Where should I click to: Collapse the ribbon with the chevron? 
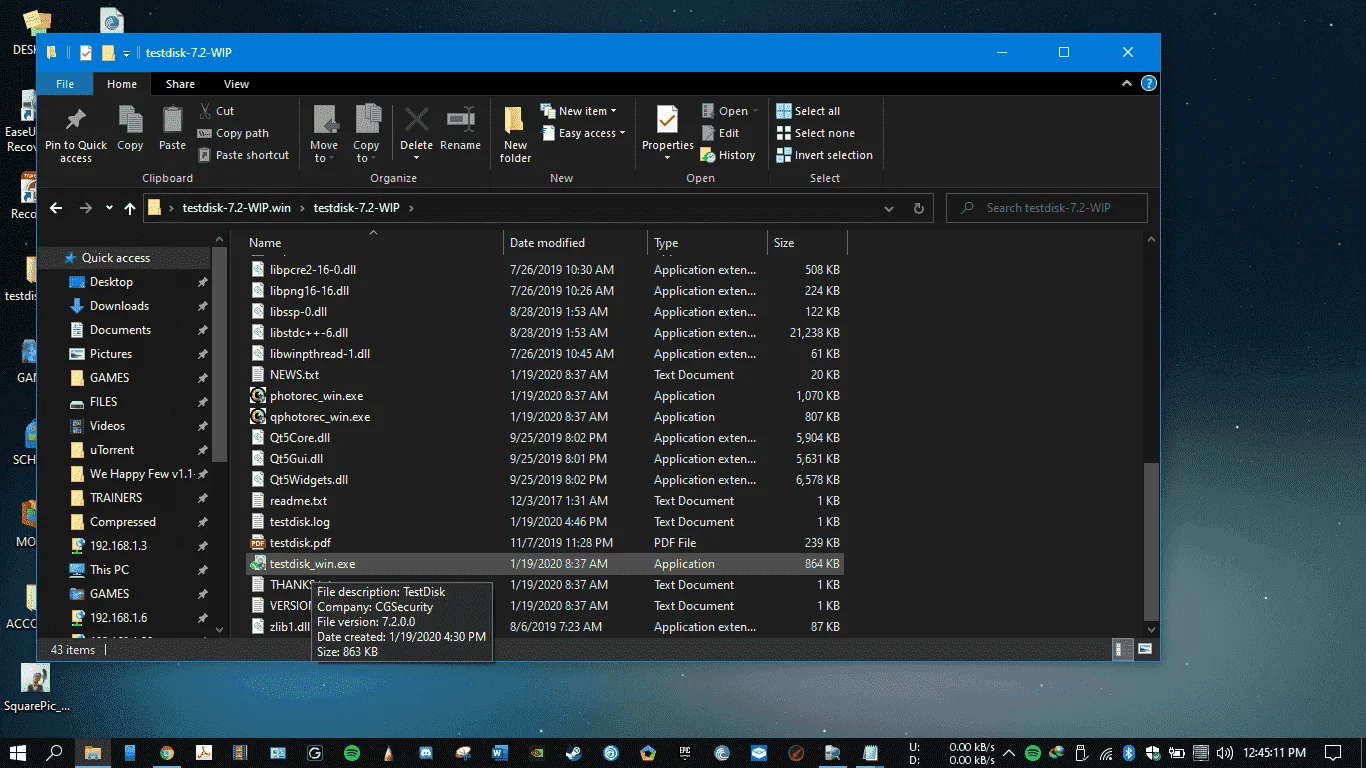tap(1128, 84)
